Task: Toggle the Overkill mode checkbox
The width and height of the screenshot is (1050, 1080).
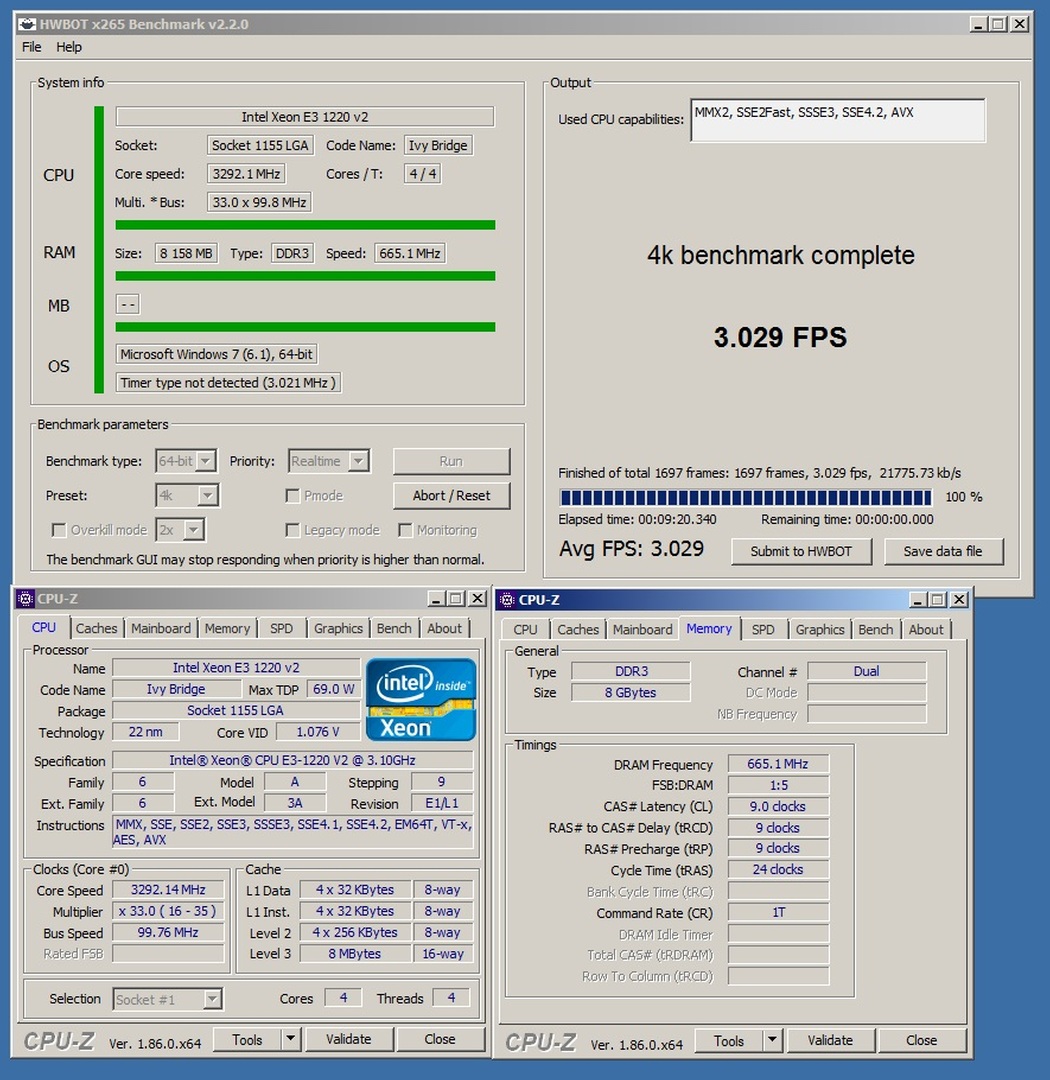Action: coord(59,530)
